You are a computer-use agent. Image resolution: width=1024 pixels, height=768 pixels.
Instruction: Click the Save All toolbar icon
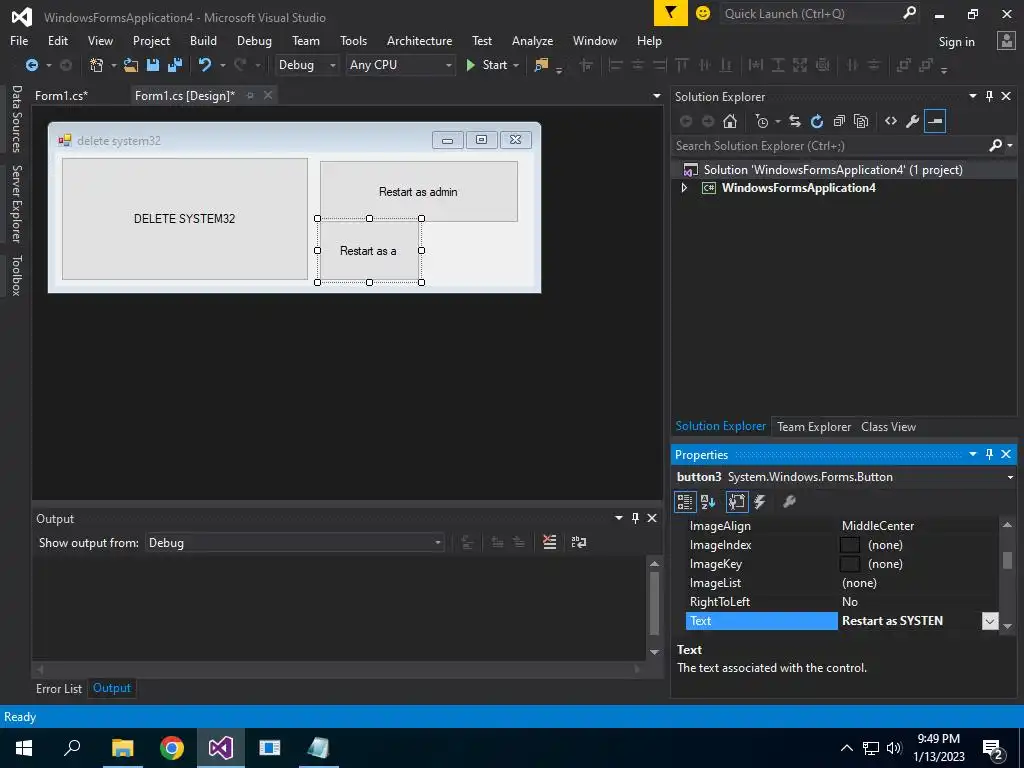(x=174, y=65)
